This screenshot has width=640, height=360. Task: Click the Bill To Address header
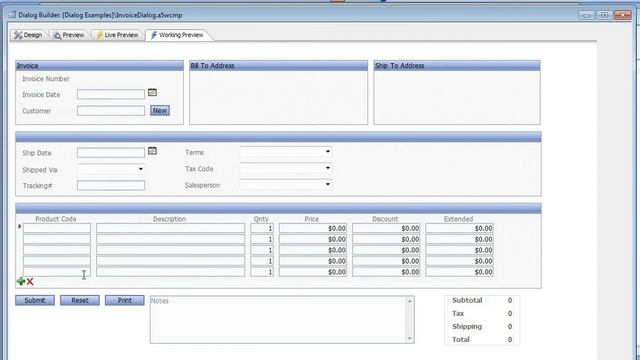click(x=278, y=66)
